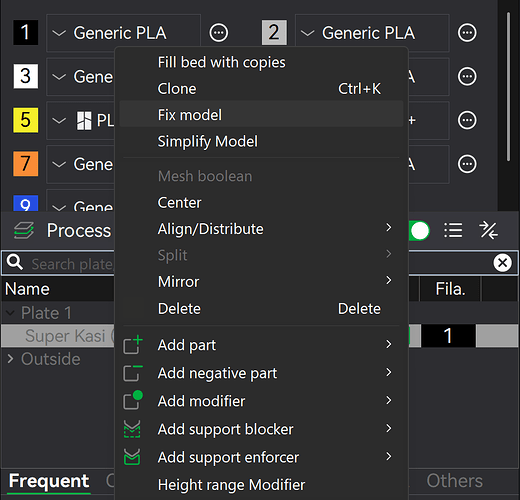Open filament 3 preset dropdown chevron
Viewport: 520px width, 500px height.
(59, 77)
